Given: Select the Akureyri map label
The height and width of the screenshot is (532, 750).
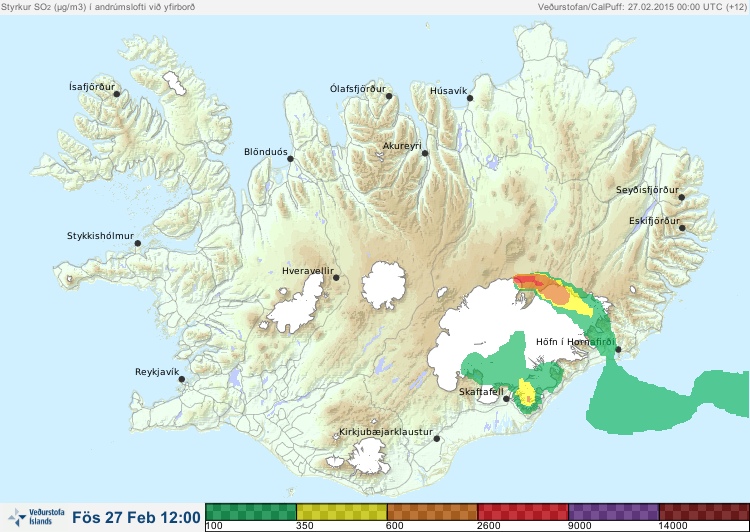Looking at the screenshot, I should (402, 146).
